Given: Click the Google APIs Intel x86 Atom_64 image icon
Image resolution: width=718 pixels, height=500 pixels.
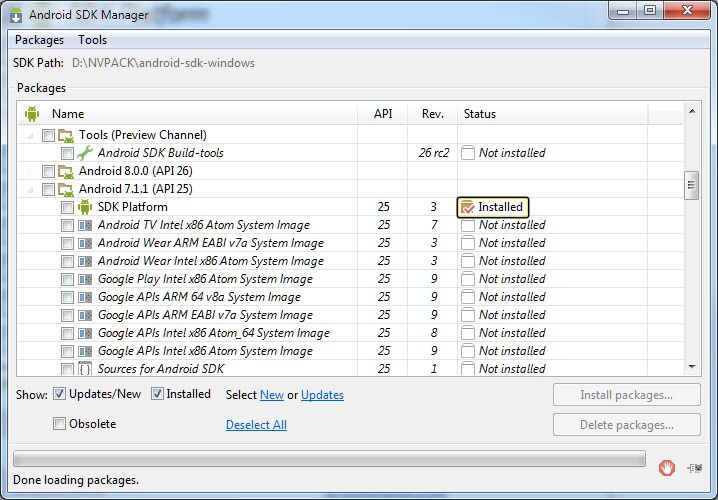Looking at the screenshot, I should point(85,333).
